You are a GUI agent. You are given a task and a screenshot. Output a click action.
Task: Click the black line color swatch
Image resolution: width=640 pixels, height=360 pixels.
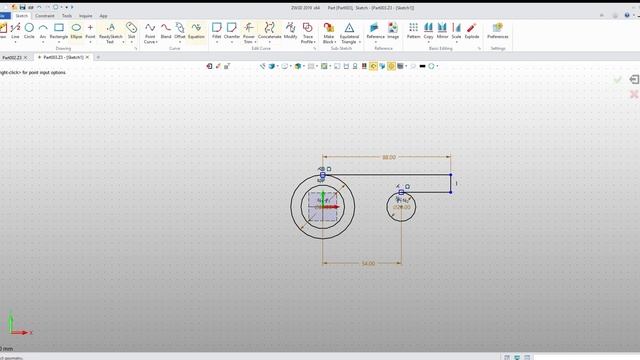coord(422,66)
